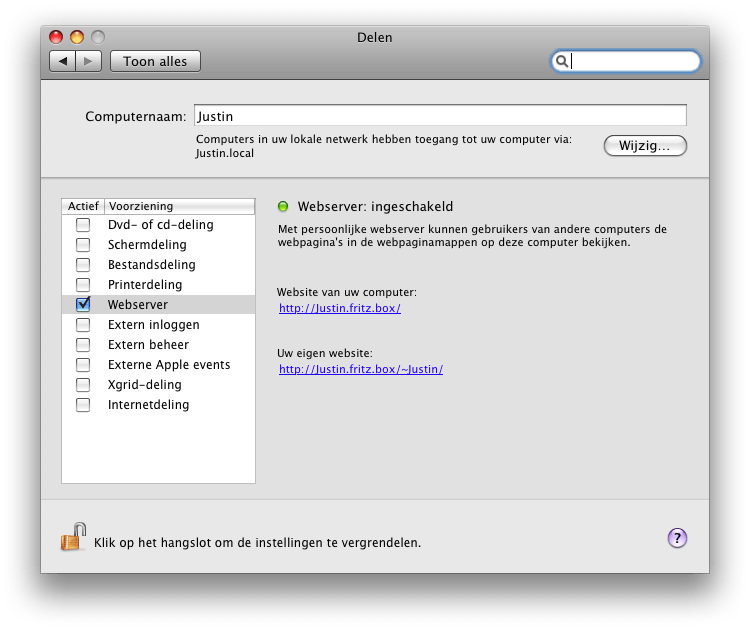The height and width of the screenshot is (629, 750).
Task: Select Xgrid-deling in the list
Action: pos(144,385)
